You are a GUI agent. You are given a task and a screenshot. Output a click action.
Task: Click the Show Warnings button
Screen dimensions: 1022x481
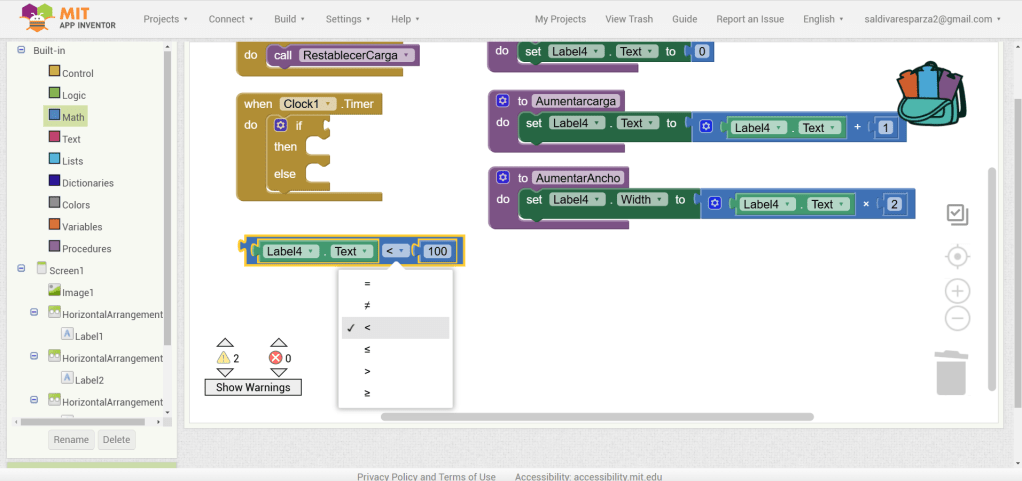click(253, 387)
